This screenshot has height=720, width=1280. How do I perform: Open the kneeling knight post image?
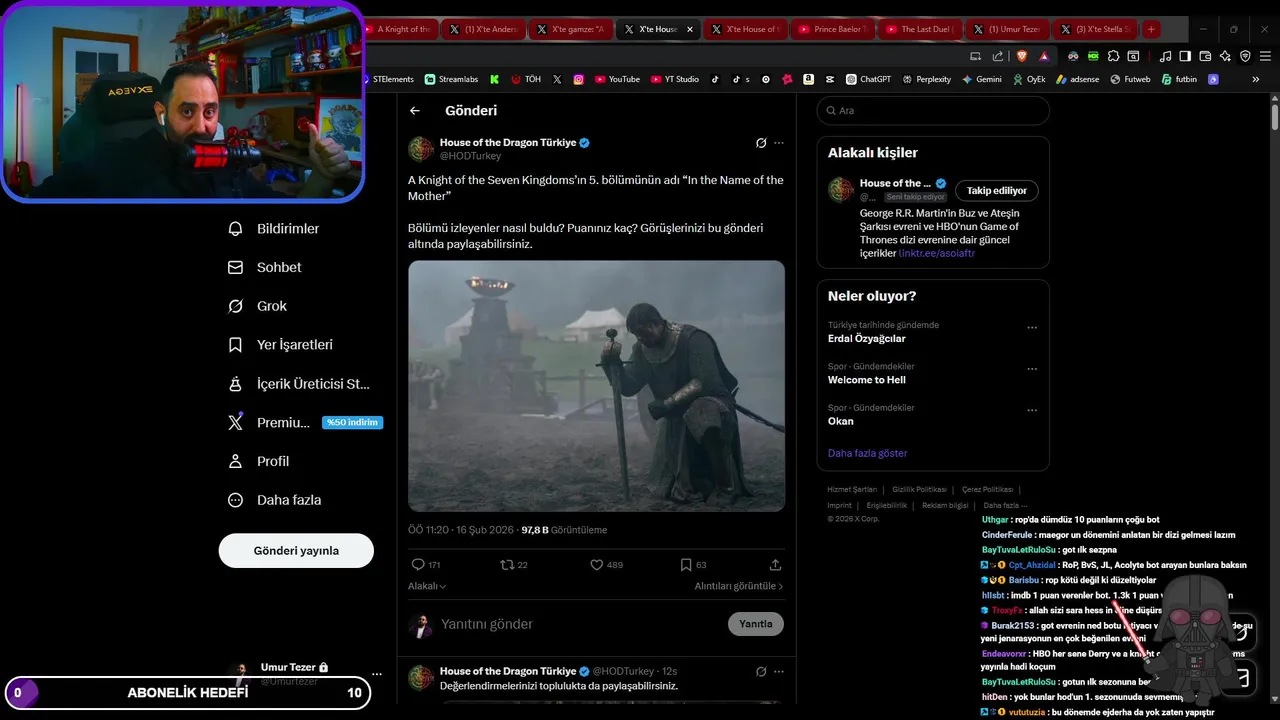coord(596,386)
